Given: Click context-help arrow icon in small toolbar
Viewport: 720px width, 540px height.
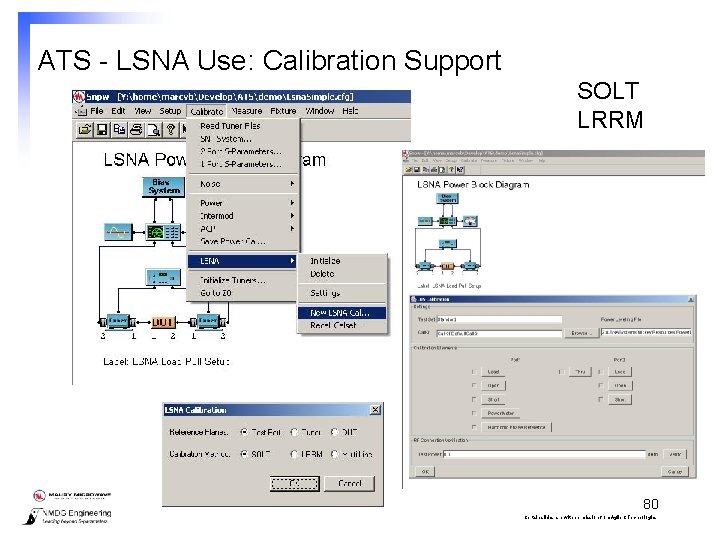Looking at the screenshot, I should click(461, 169).
